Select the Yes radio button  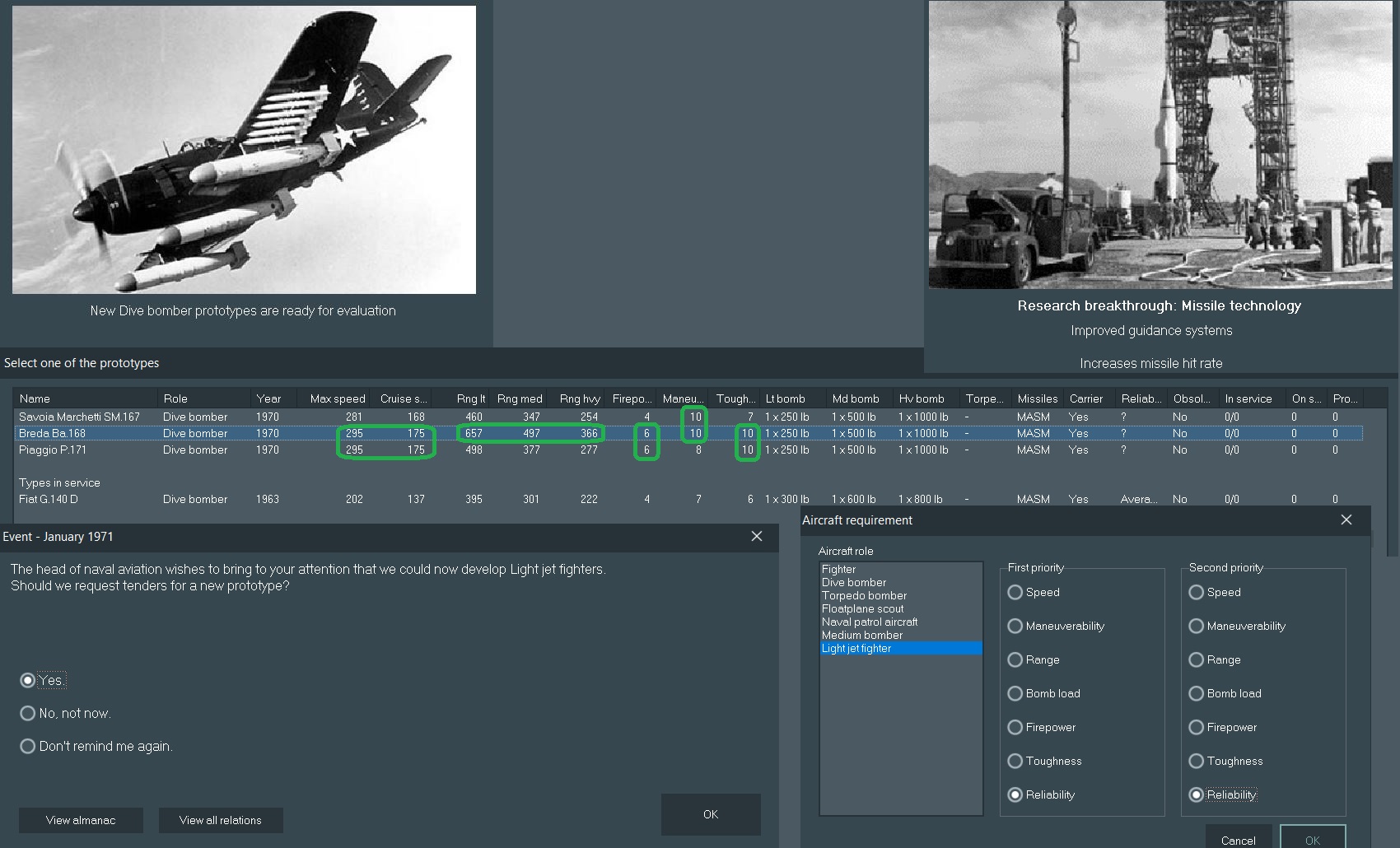[28, 680]
